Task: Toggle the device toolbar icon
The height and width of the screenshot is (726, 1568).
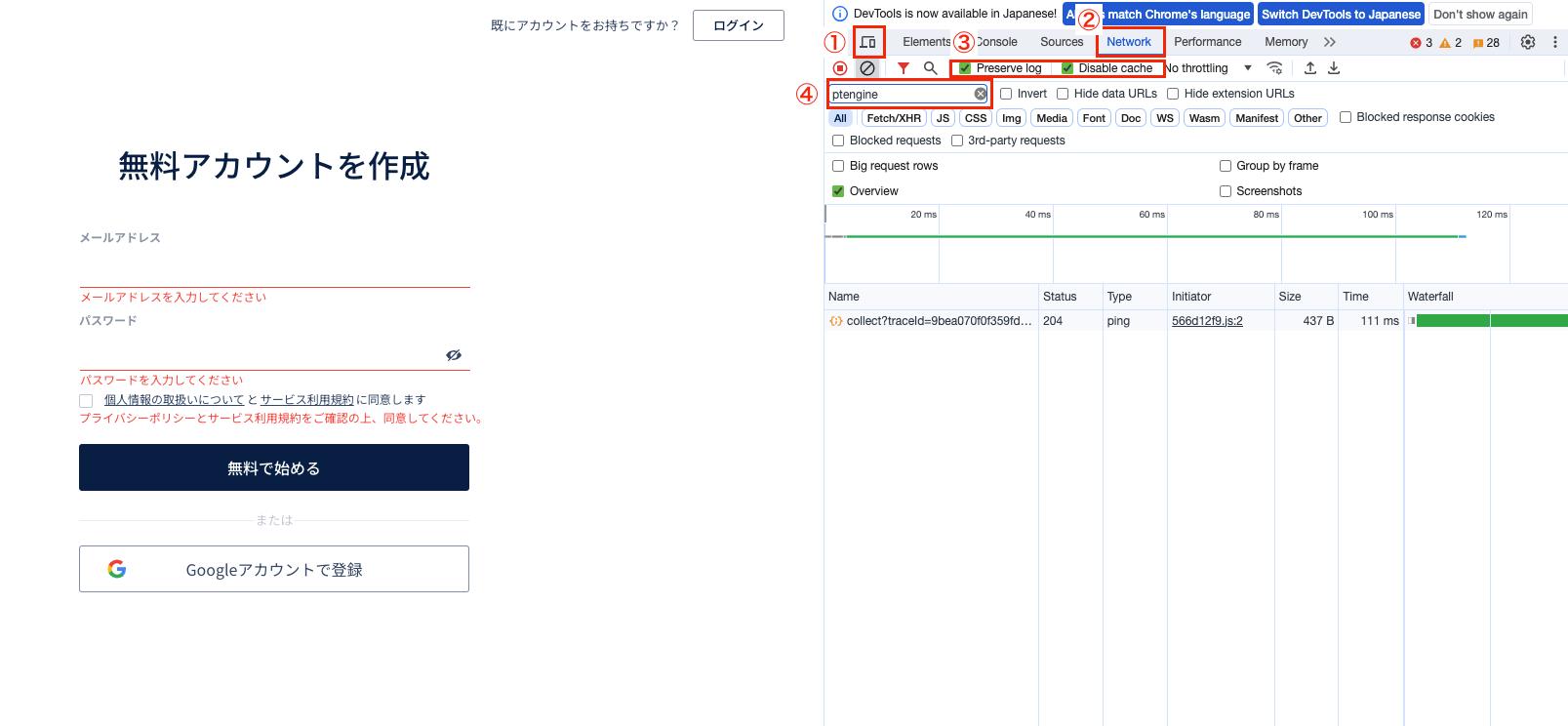Action: (867, 42)
